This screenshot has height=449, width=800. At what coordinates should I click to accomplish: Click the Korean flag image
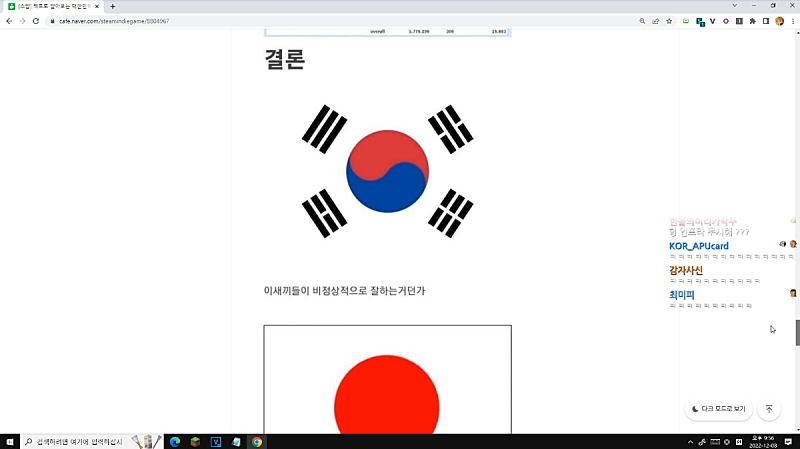(x=387, y=171)
